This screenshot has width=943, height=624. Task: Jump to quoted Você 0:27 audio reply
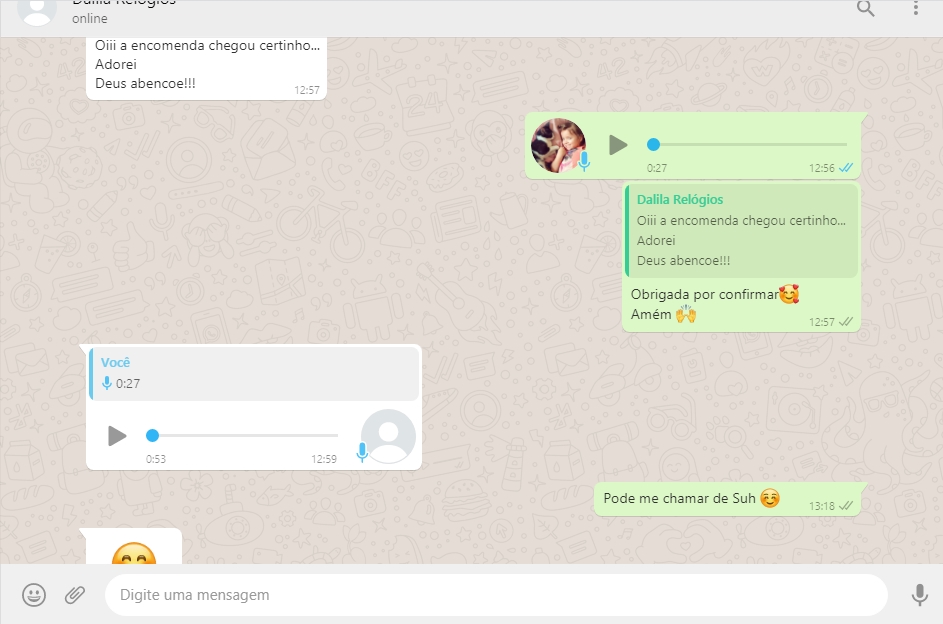pyautogui.click(x=254, y=373)
